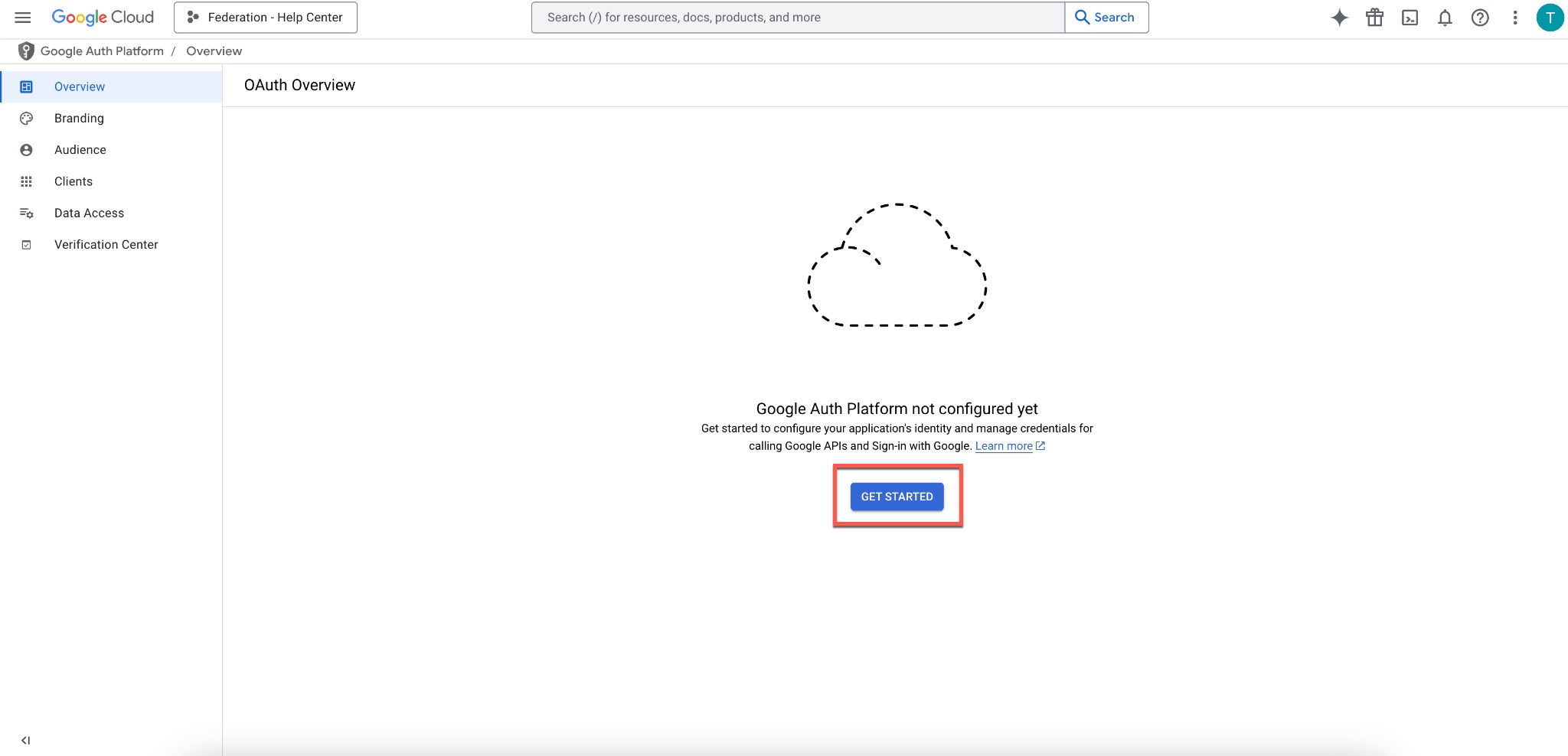Select Branding in the sidebar
The image size is (1568, 756).
click(79, 118)
